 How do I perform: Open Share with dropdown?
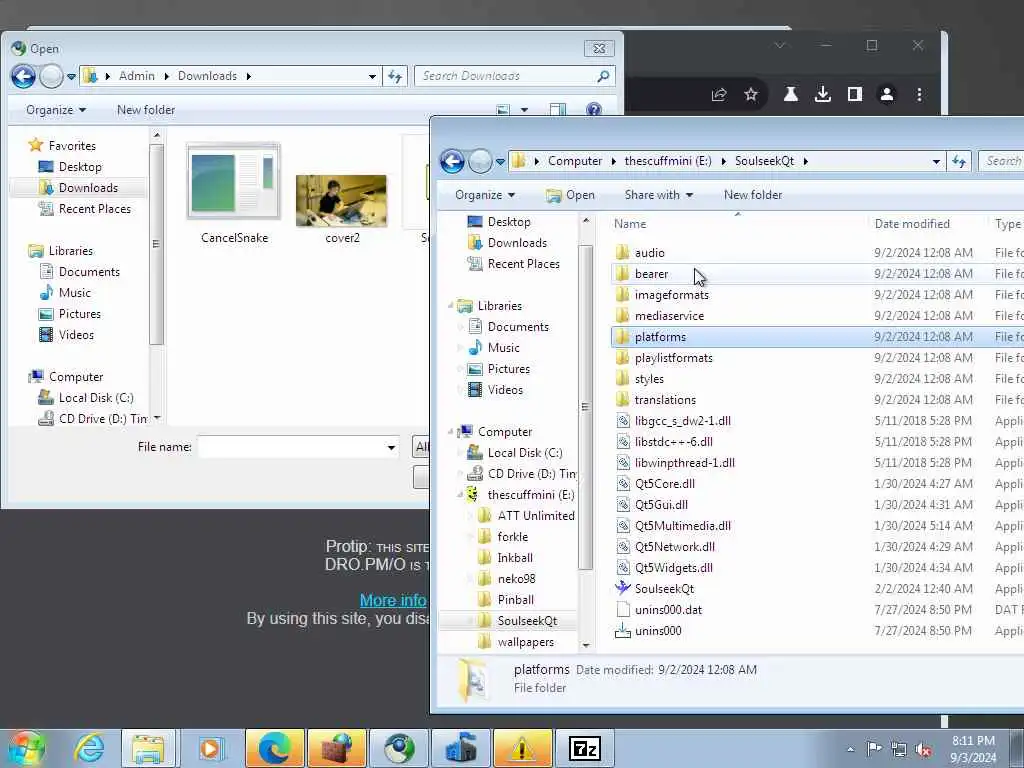pyautogui.click(x=658, y=195)
